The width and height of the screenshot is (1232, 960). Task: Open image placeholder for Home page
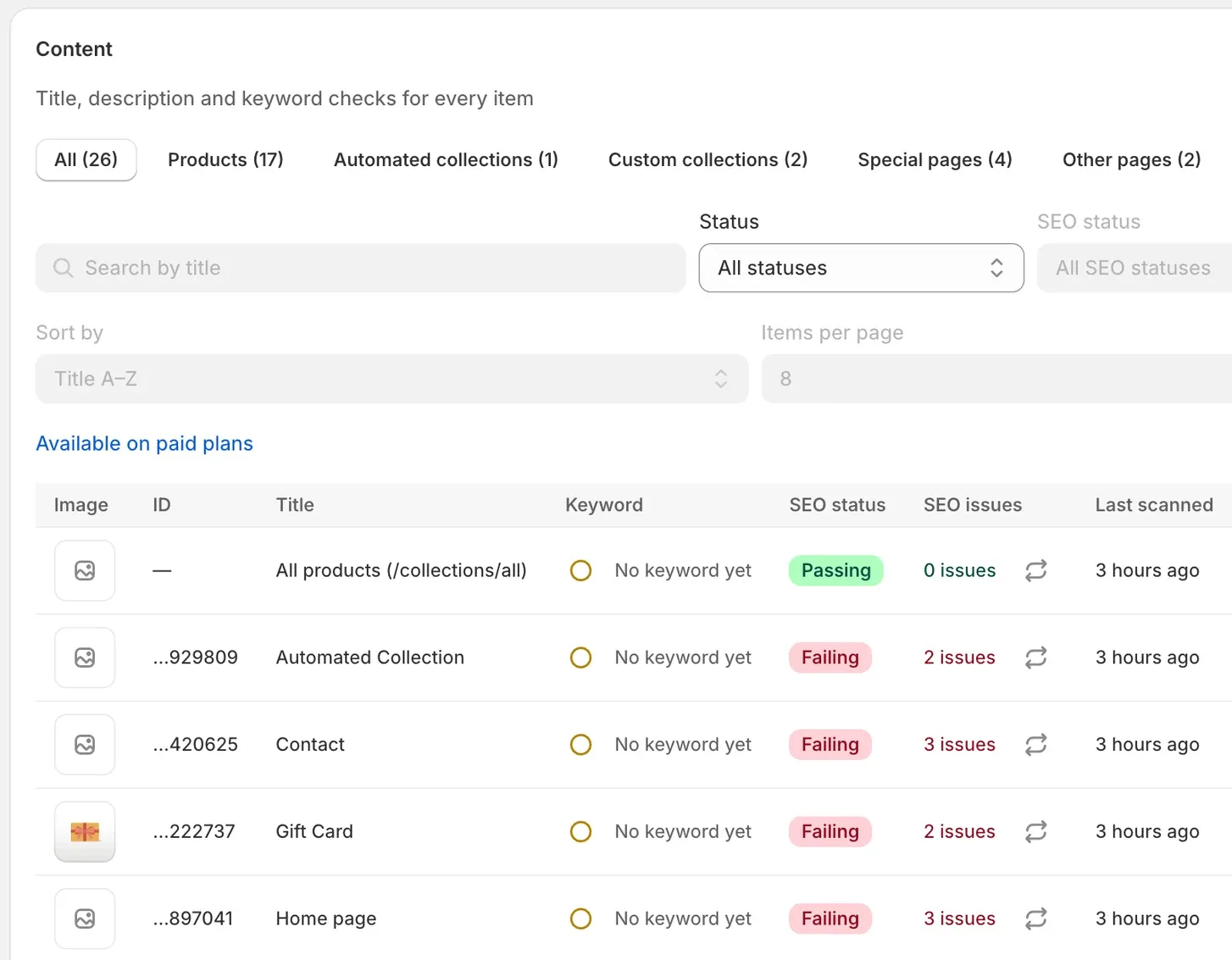[85, 918]
